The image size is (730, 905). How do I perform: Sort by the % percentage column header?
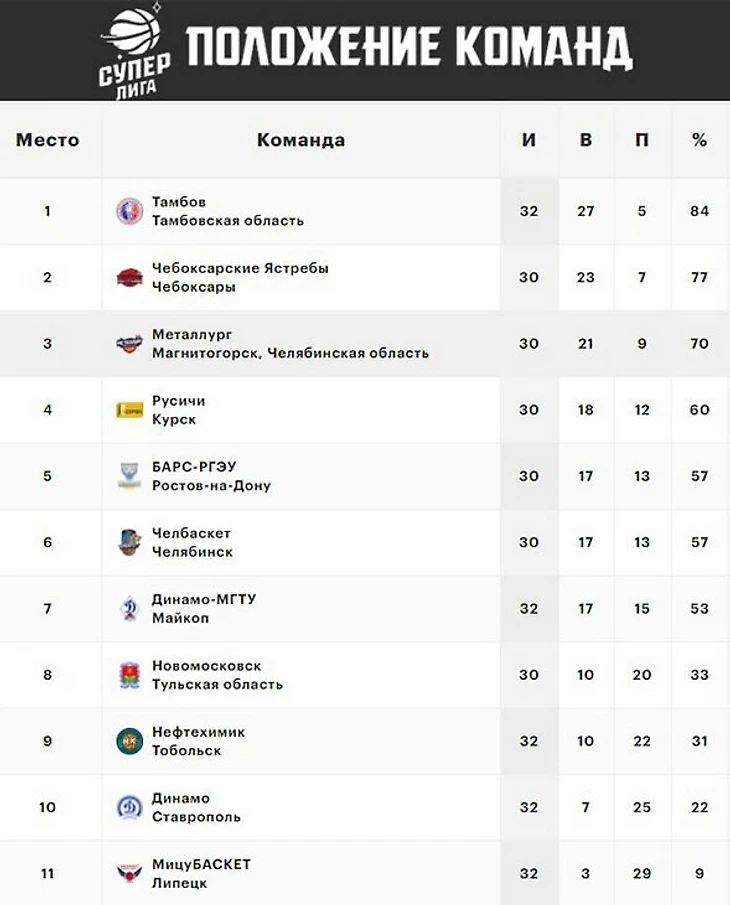699,140
